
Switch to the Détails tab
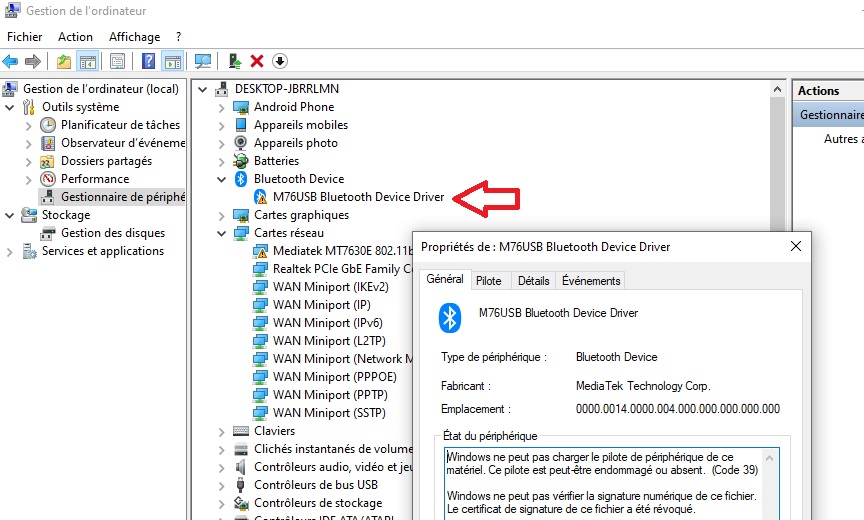coord(533,281)
